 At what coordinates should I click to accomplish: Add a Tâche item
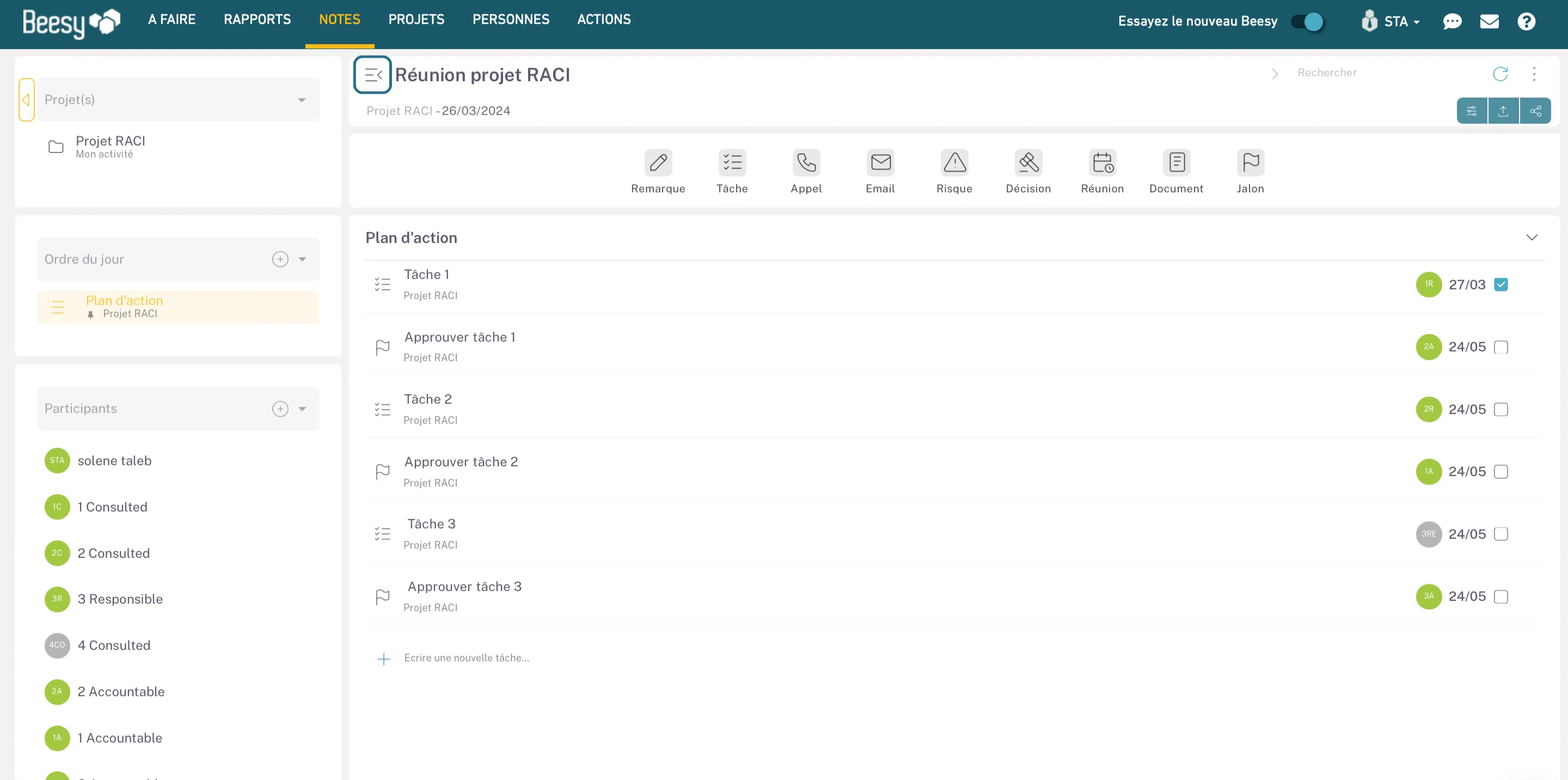point(732,172)
